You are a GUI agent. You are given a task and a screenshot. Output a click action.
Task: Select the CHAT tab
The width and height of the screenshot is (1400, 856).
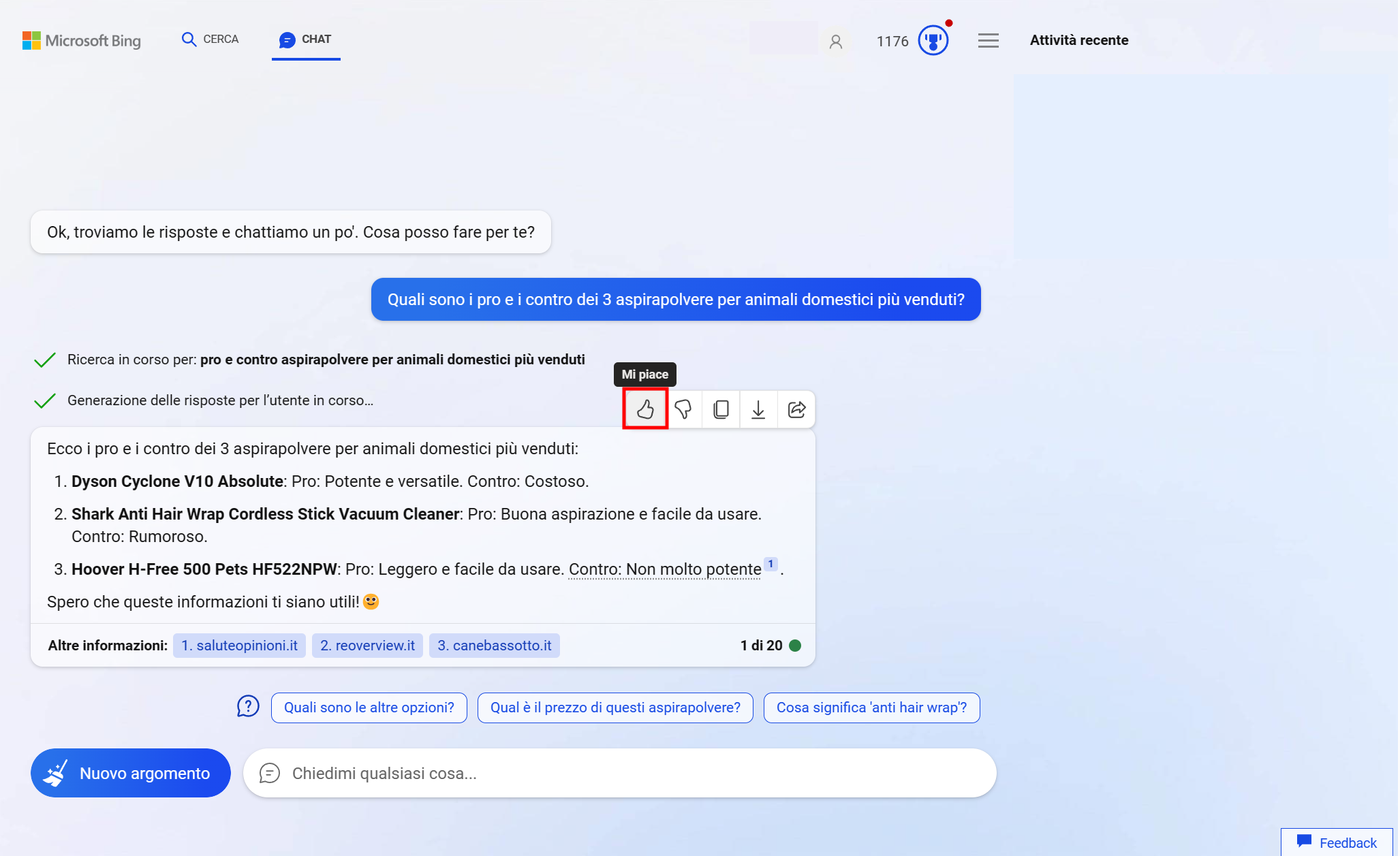305,39
